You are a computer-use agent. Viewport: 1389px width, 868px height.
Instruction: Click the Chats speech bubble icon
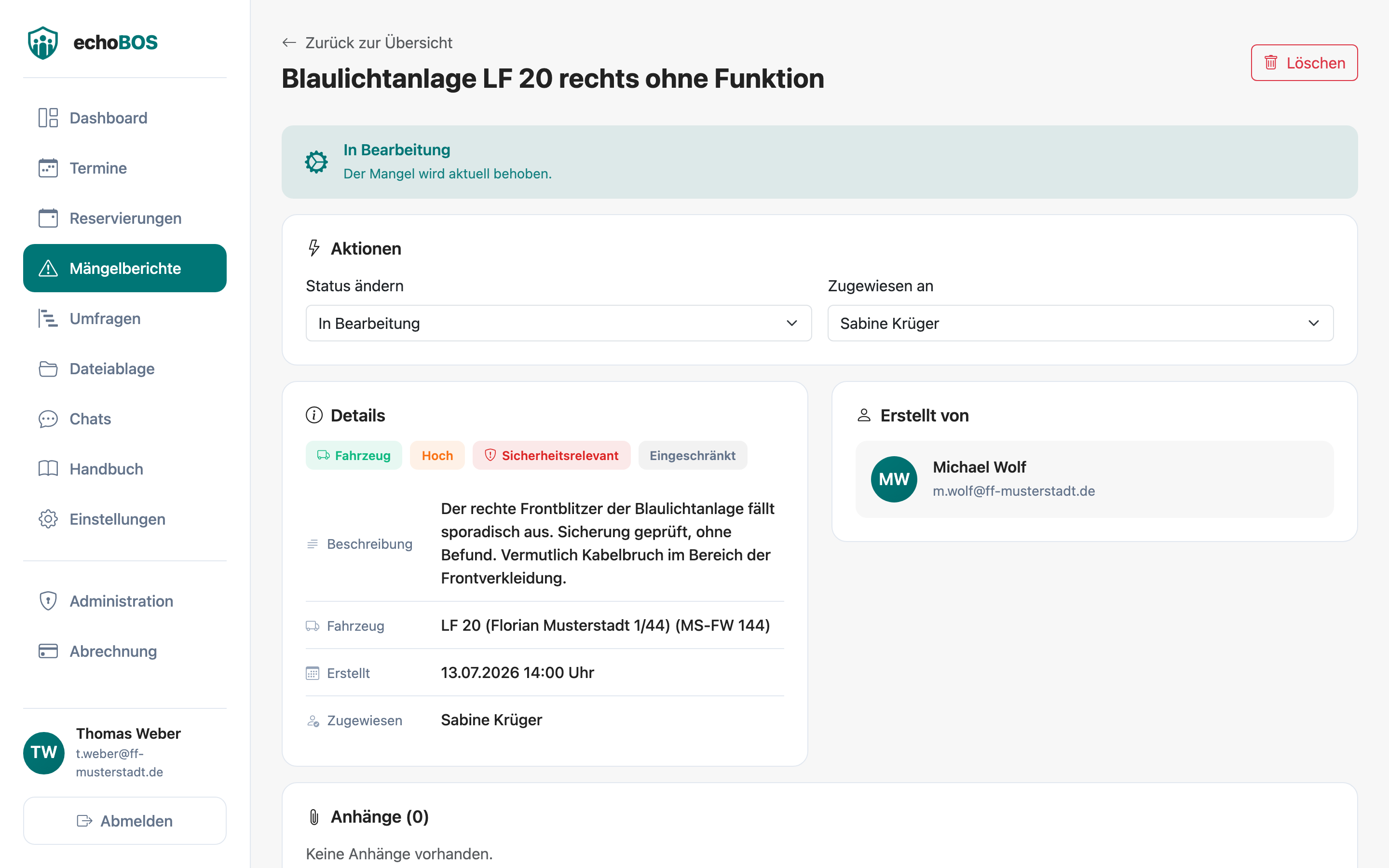tap(48, 419)
